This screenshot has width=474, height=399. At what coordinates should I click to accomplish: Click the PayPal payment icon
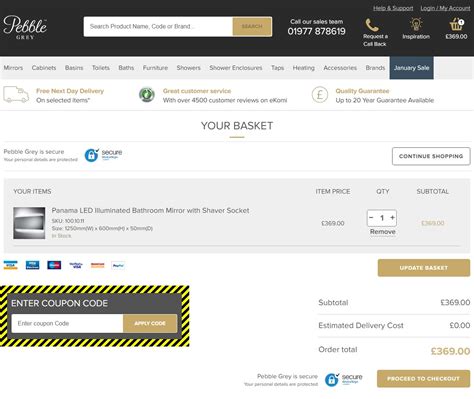(x=118, y=265)
